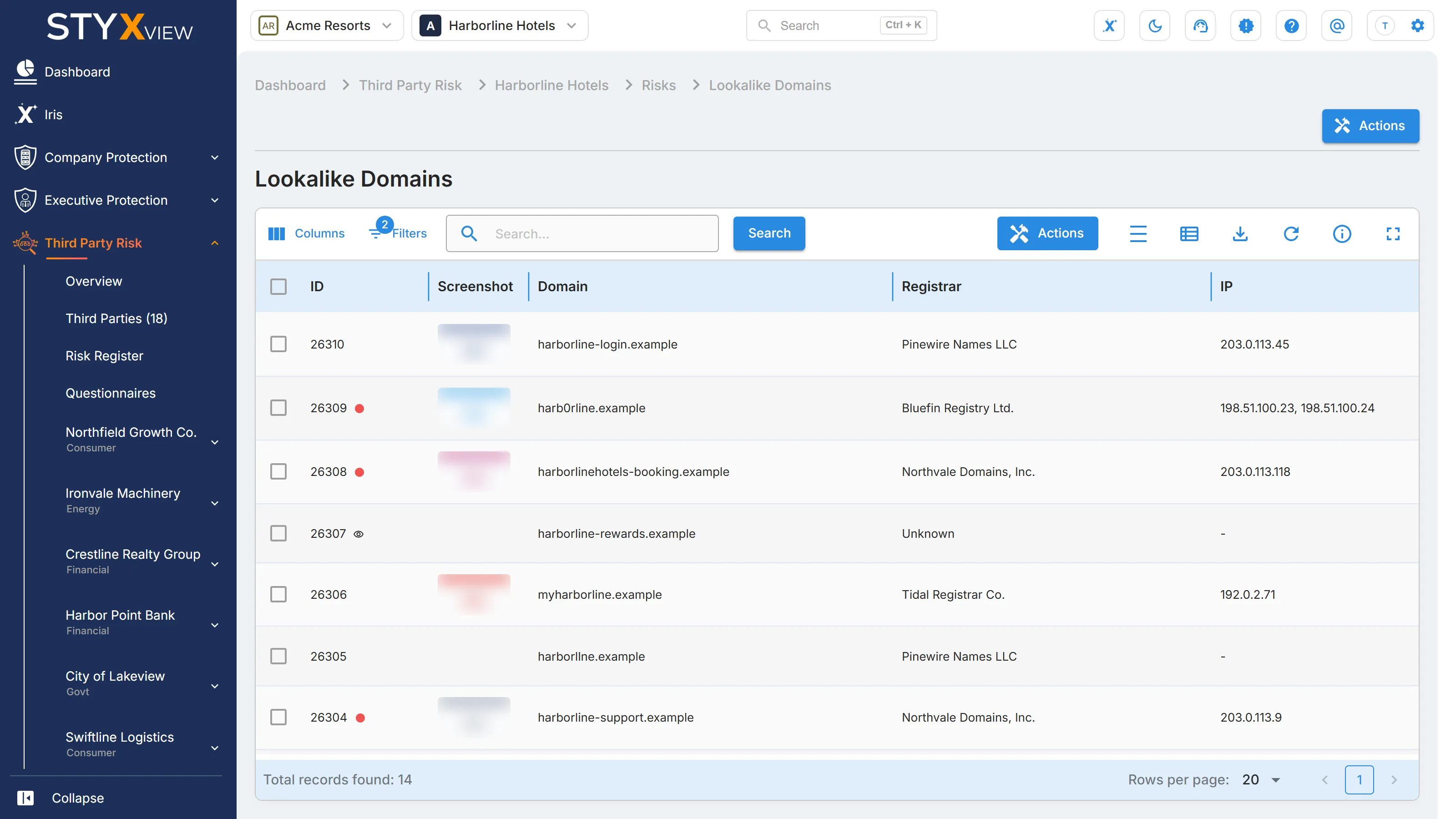Click the blue Search button
The height and width of the screenshot is (819, 1456).
point(768,233)
